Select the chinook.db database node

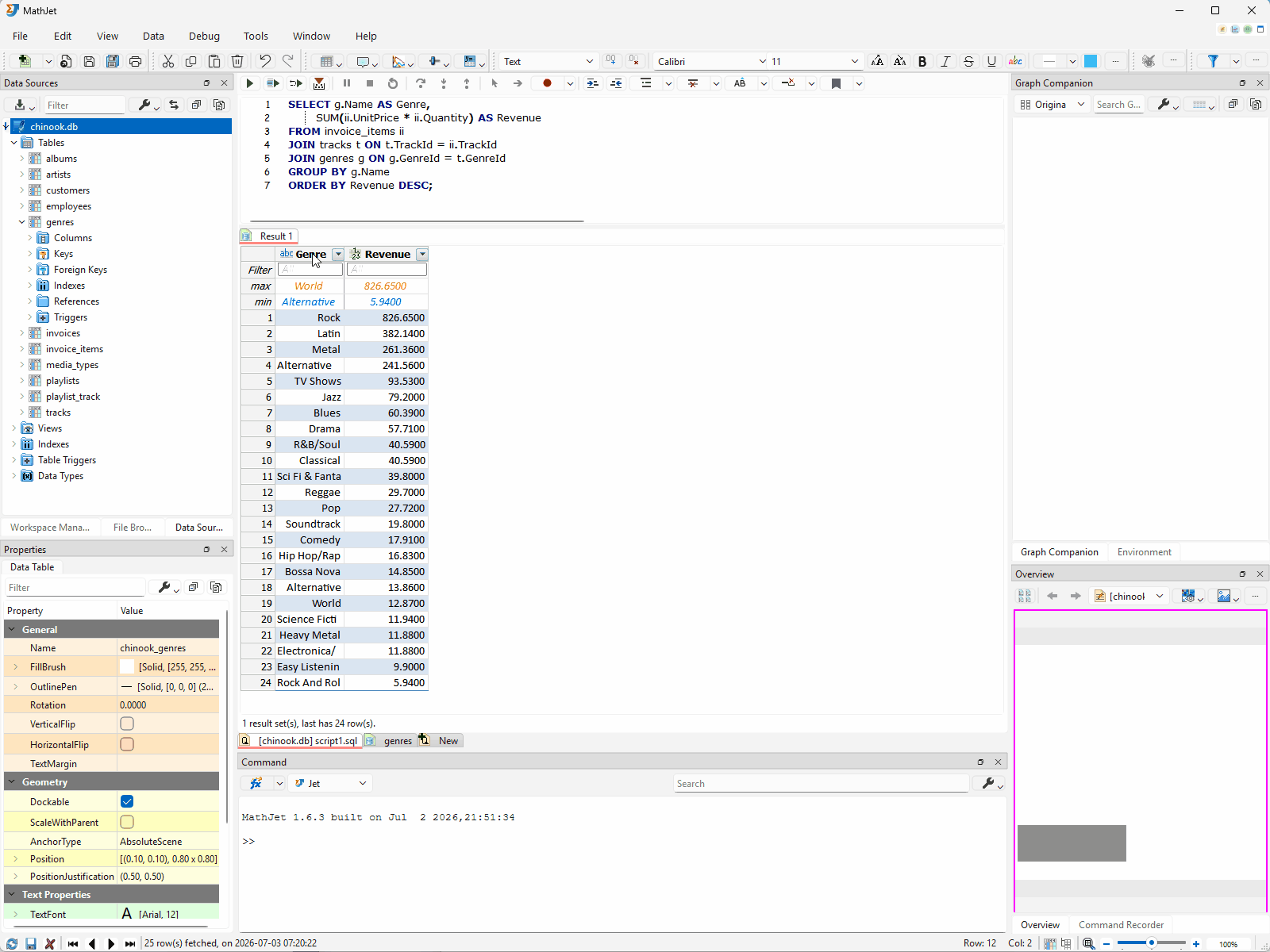54,127
